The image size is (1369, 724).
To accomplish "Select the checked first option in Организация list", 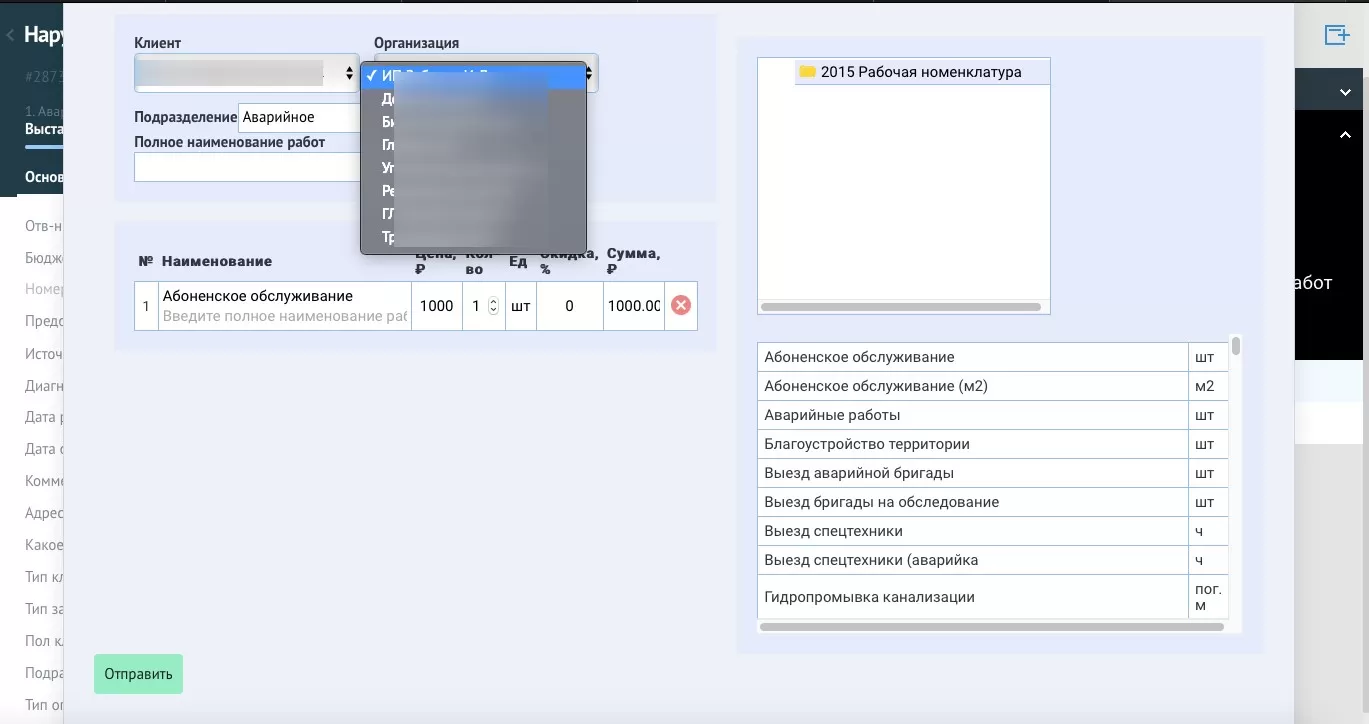I will point(473,76).
